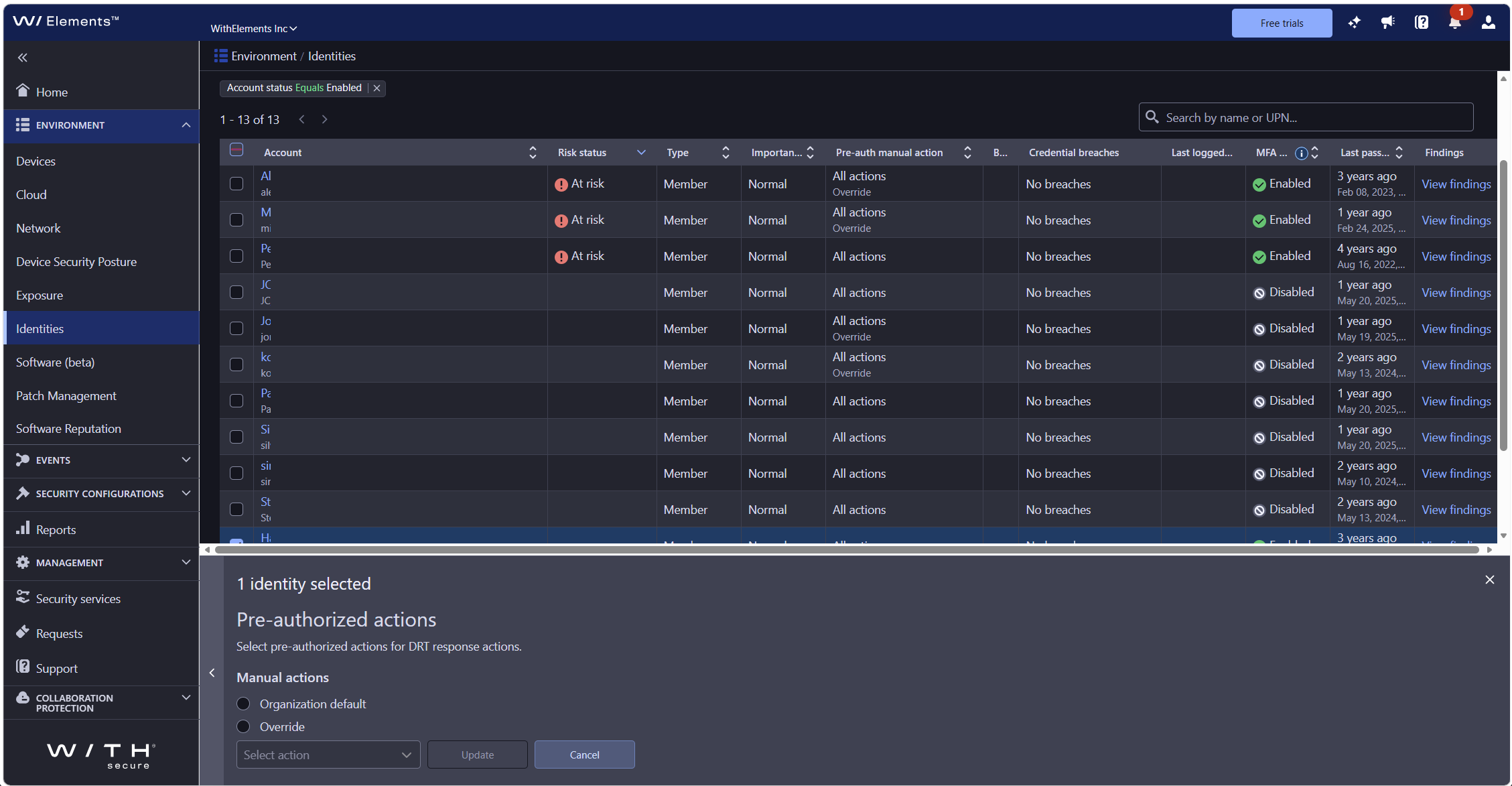The height and width of the screenshot is (786, 1512).
Task: Sort by Importance column arrows
Action: [x=810, y=153]
